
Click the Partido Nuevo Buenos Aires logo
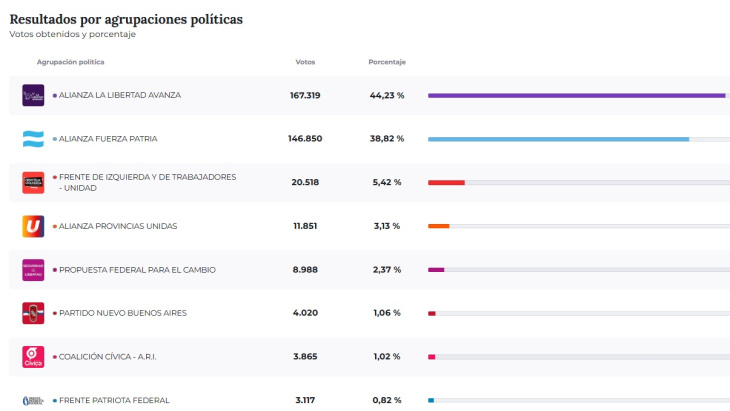point(33,313)
